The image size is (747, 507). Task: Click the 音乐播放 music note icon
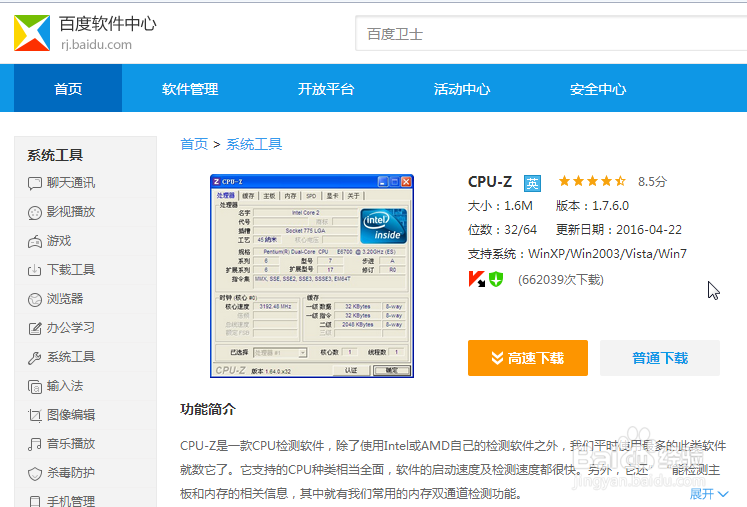coord(35,444)
